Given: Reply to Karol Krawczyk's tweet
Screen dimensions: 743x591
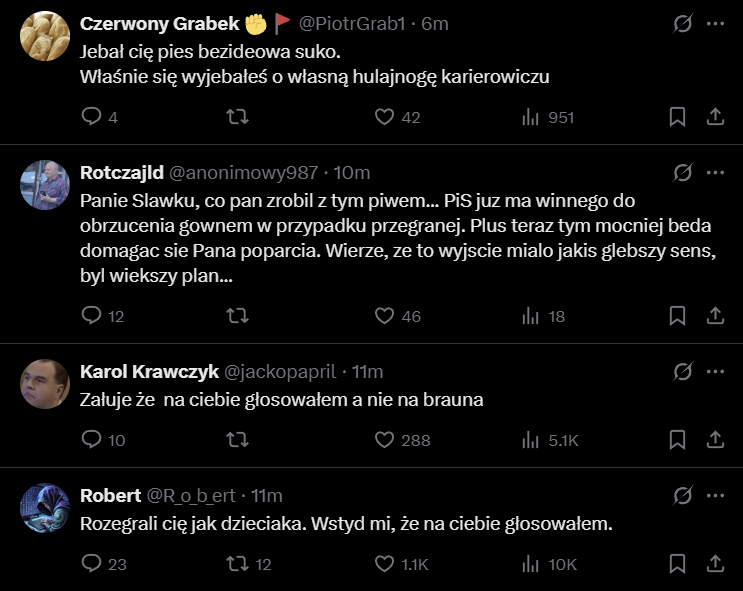Looking at the screenshot, I should [91, 440].
